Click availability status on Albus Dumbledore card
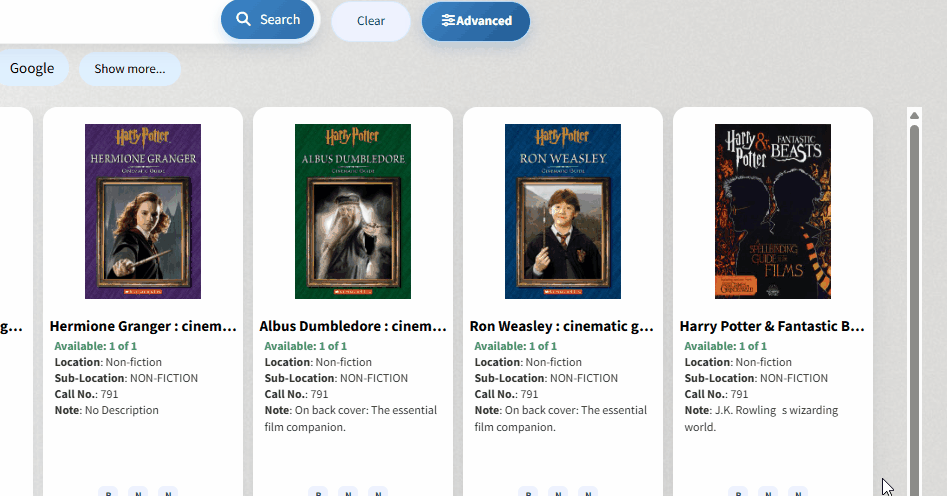The width and height of the screenshot is (947, 496). tap(306, 346)
